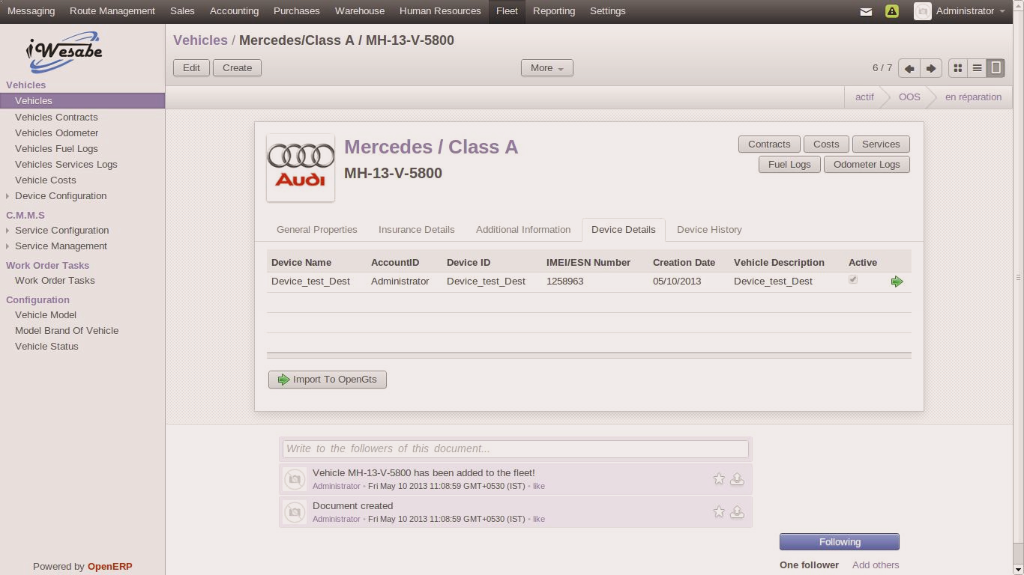This screenshot has height=575, width=1024.
Task: Go to next record with right arrow
Action: (x=931, y=68)
